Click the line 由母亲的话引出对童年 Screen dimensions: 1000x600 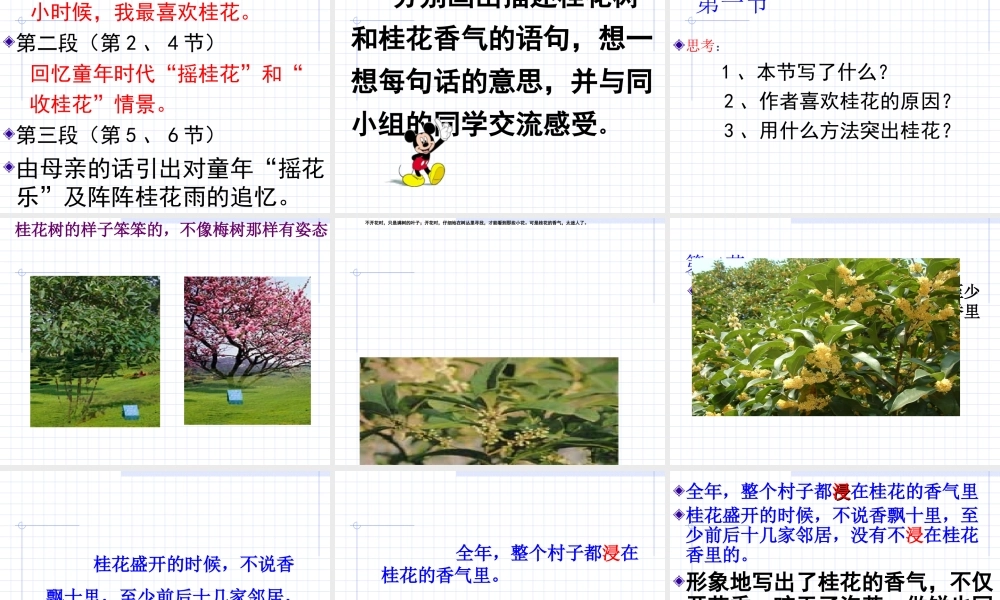click(170, 169)
